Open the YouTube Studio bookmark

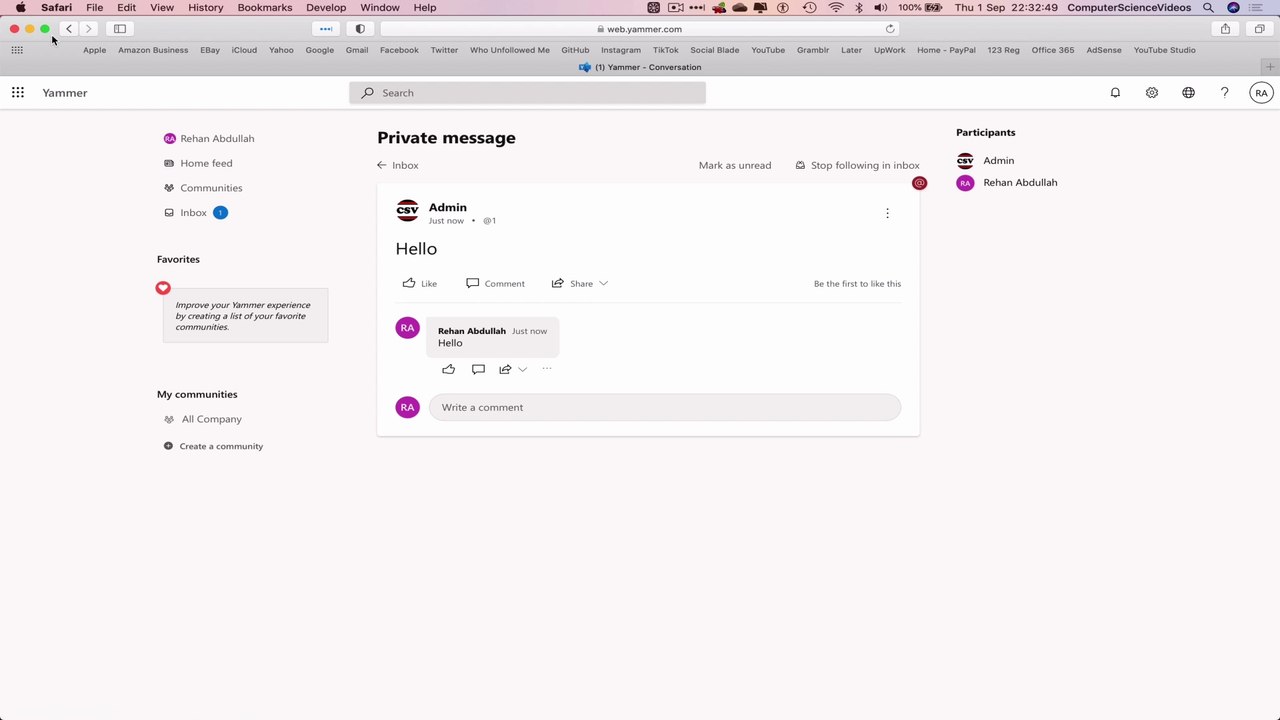(x=1165, y=50)
